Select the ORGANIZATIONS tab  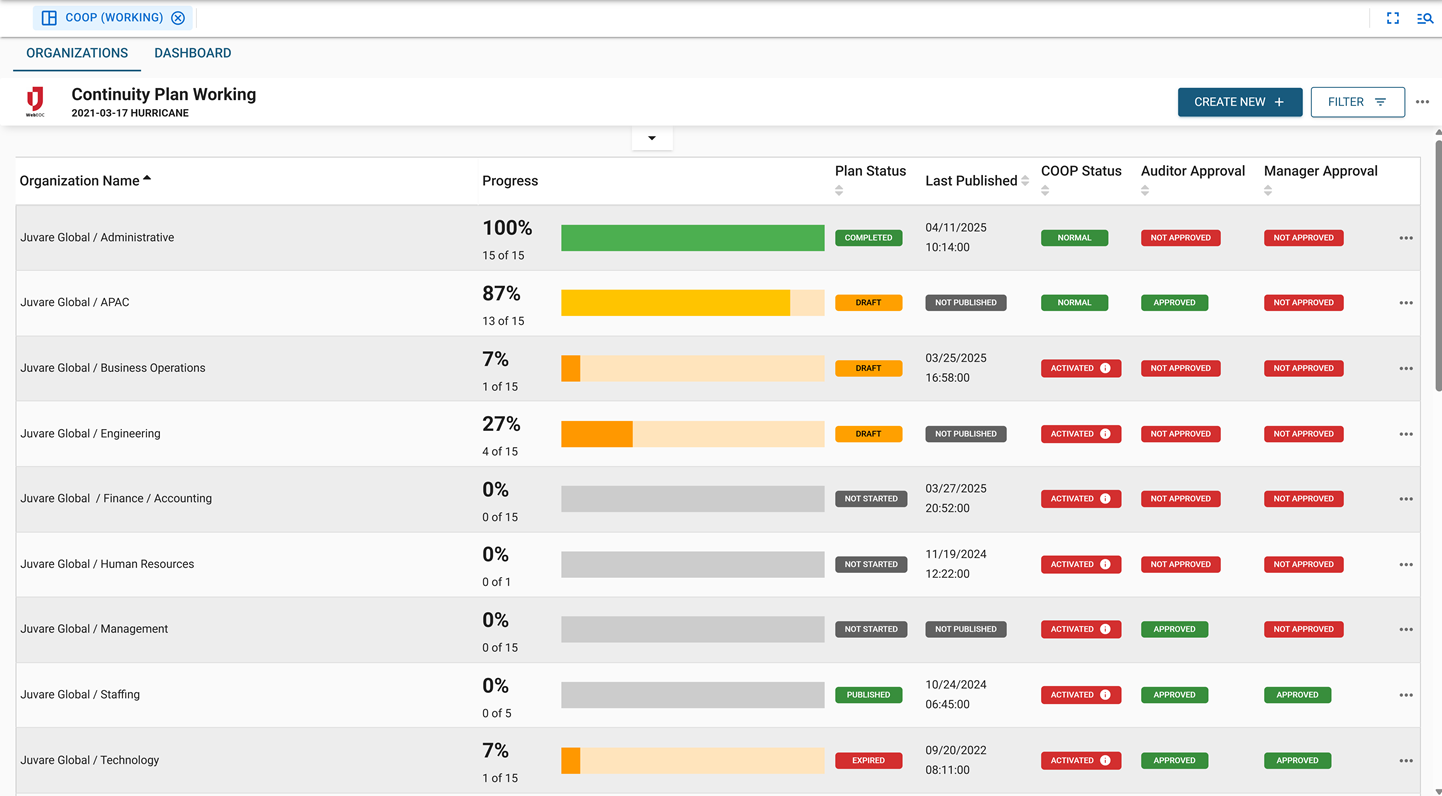click(77, 53)
